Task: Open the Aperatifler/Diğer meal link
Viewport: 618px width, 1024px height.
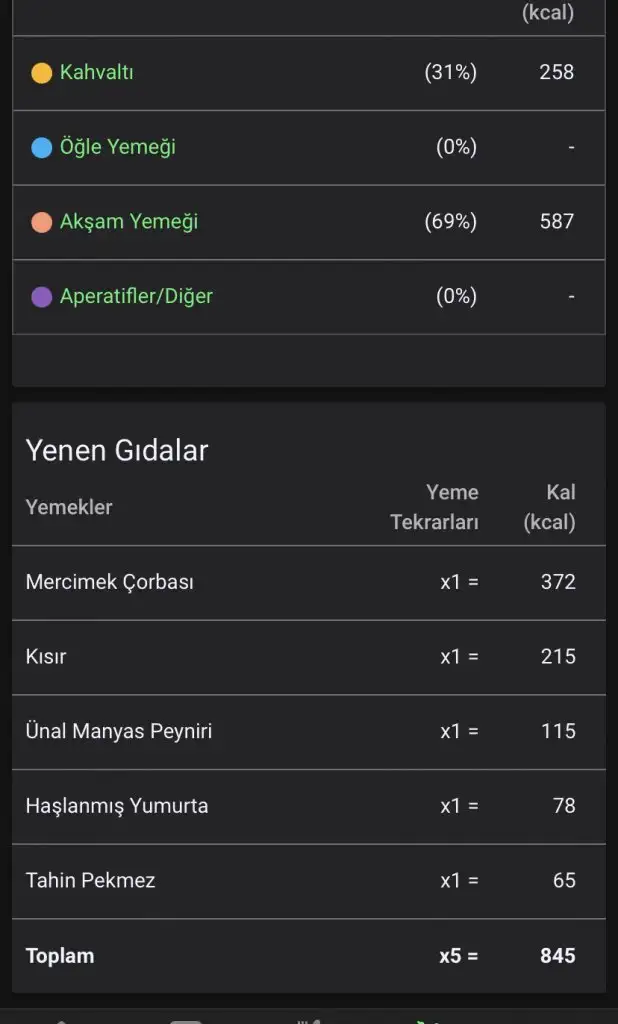Action: pos(136,296)
